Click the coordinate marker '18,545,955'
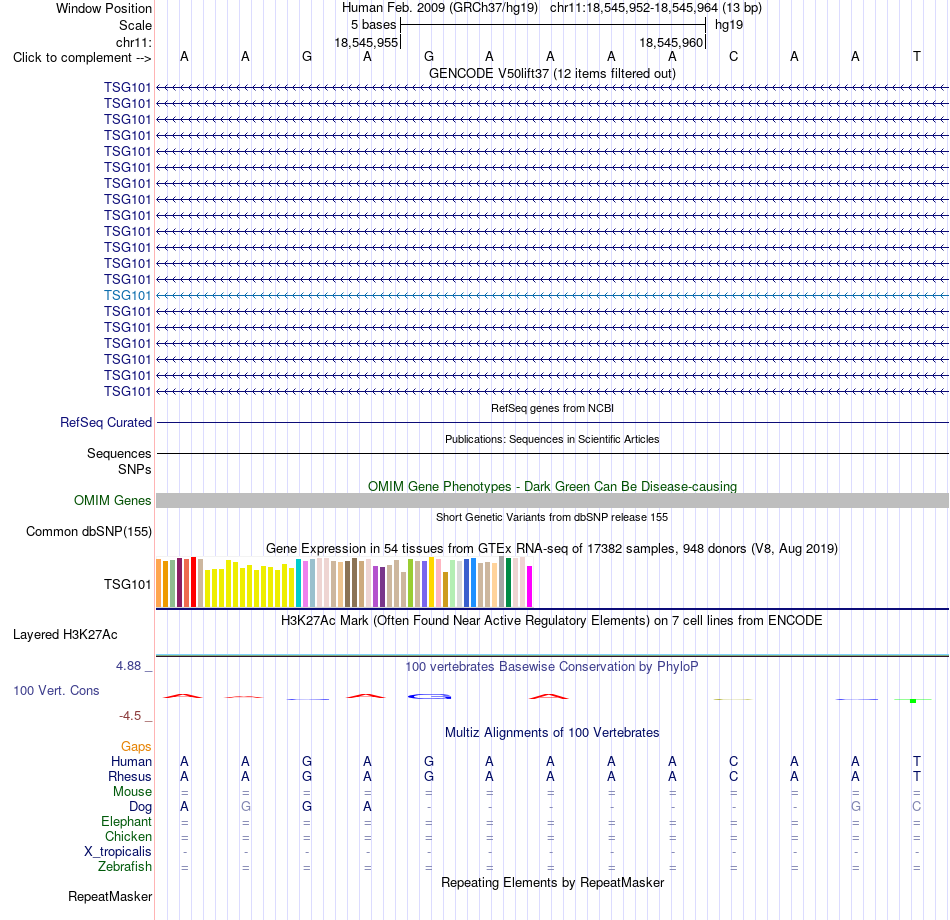The image size is (950, 920). 366,42
